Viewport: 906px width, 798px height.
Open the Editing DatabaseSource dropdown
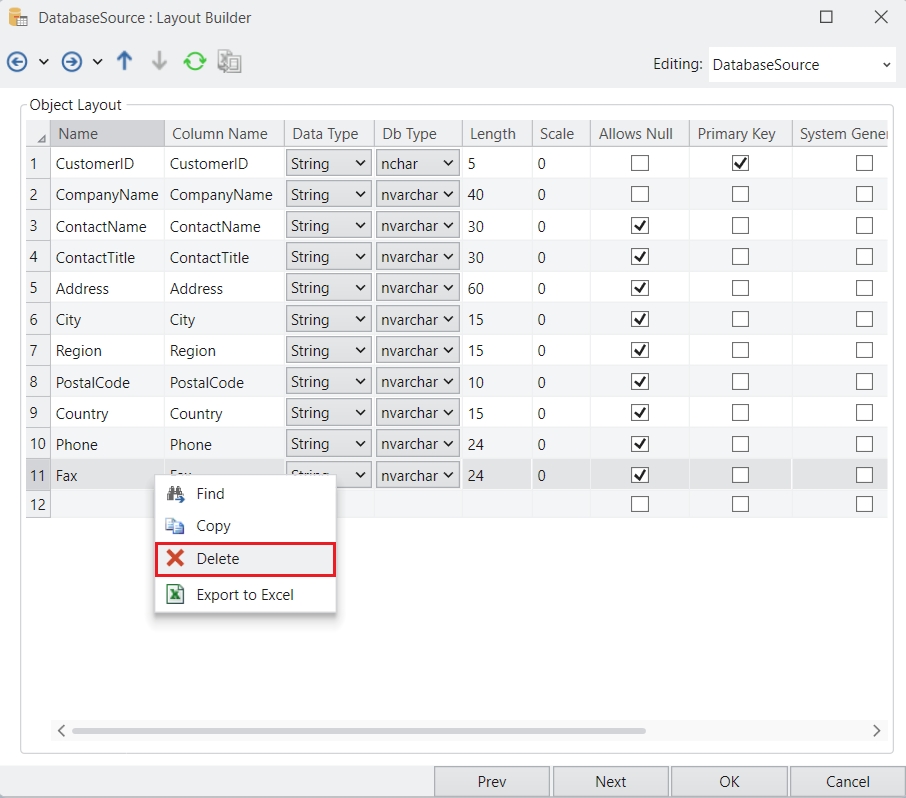click(802, 65)
